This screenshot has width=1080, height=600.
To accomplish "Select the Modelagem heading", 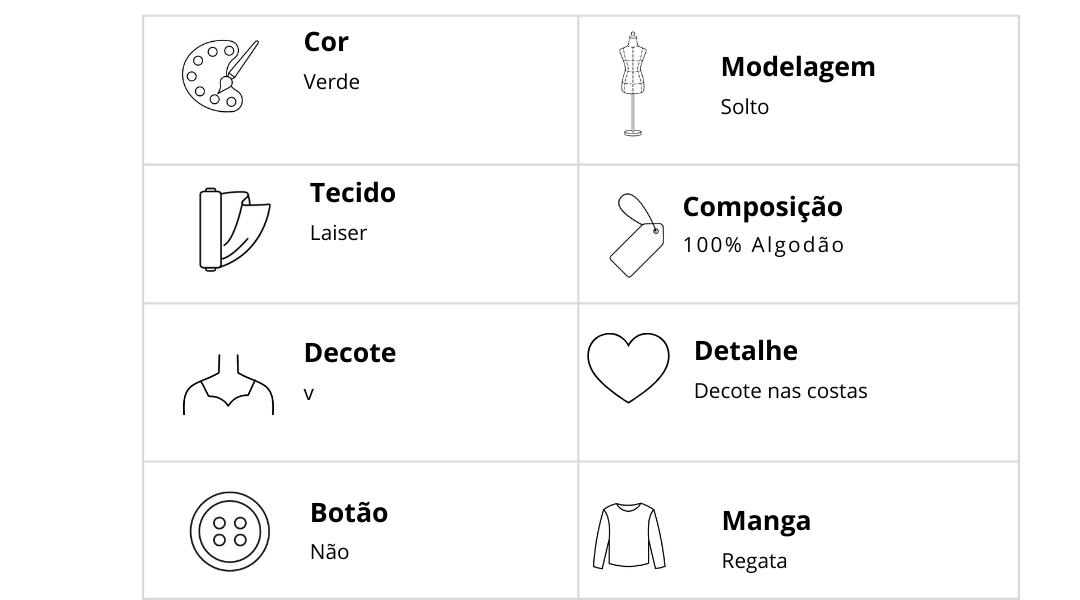I will (798, 68).
